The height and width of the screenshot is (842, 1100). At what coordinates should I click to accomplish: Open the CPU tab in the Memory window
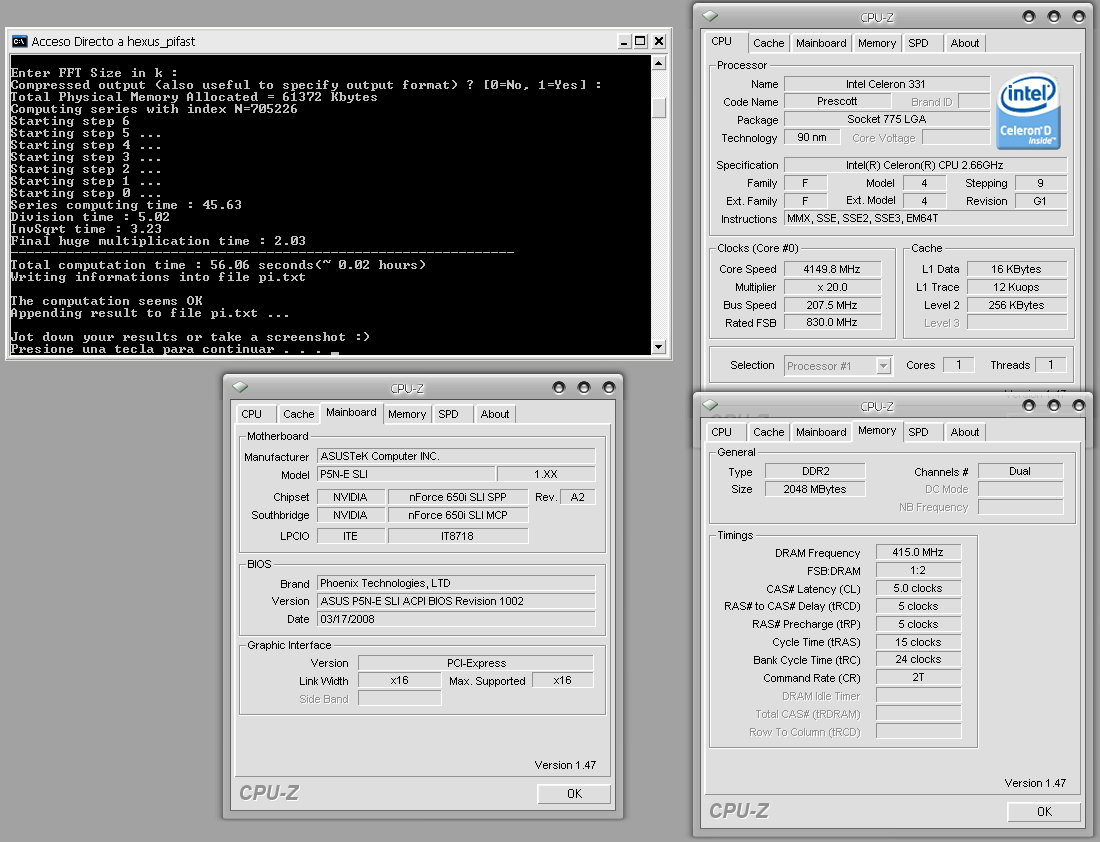(x=721, y=432)
